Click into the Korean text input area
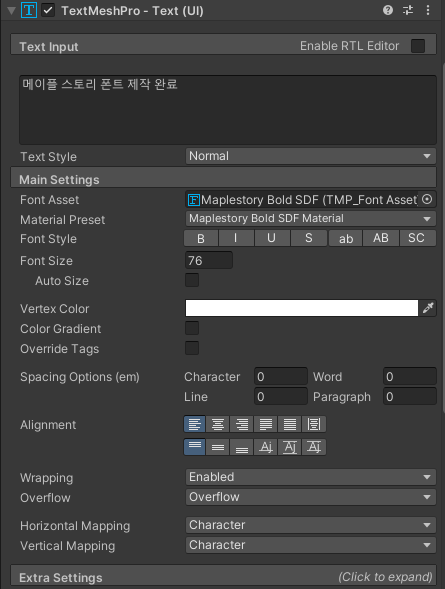Viewport: 445px width, 589px height. coord(228,110)
